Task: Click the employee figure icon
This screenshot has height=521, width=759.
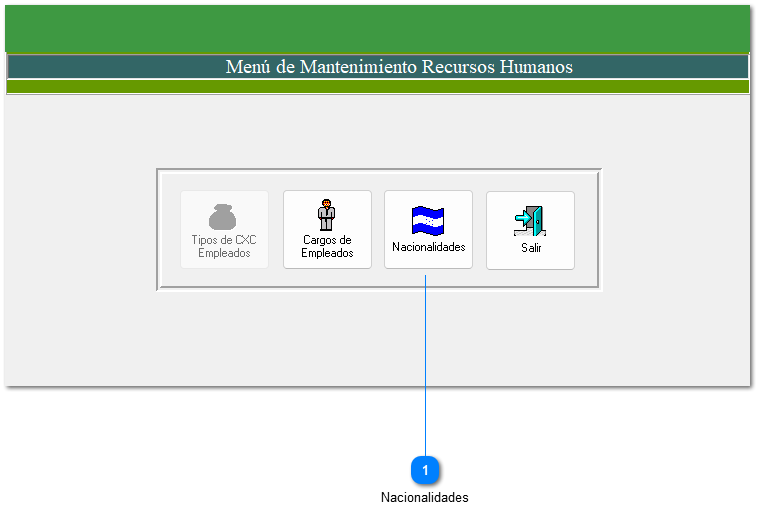Action: coord(326,214)
